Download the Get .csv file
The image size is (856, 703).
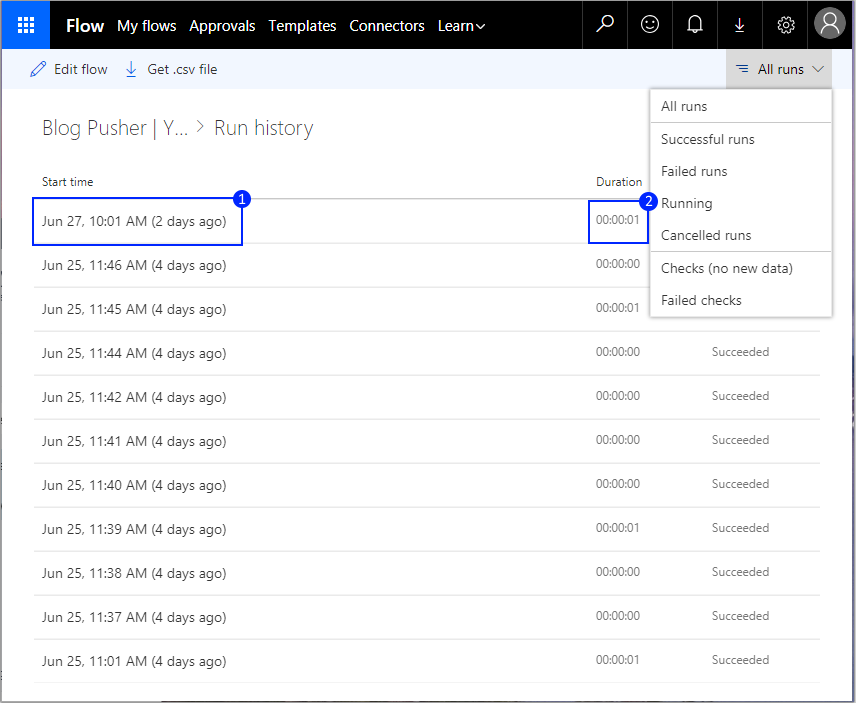pos(171,69)
